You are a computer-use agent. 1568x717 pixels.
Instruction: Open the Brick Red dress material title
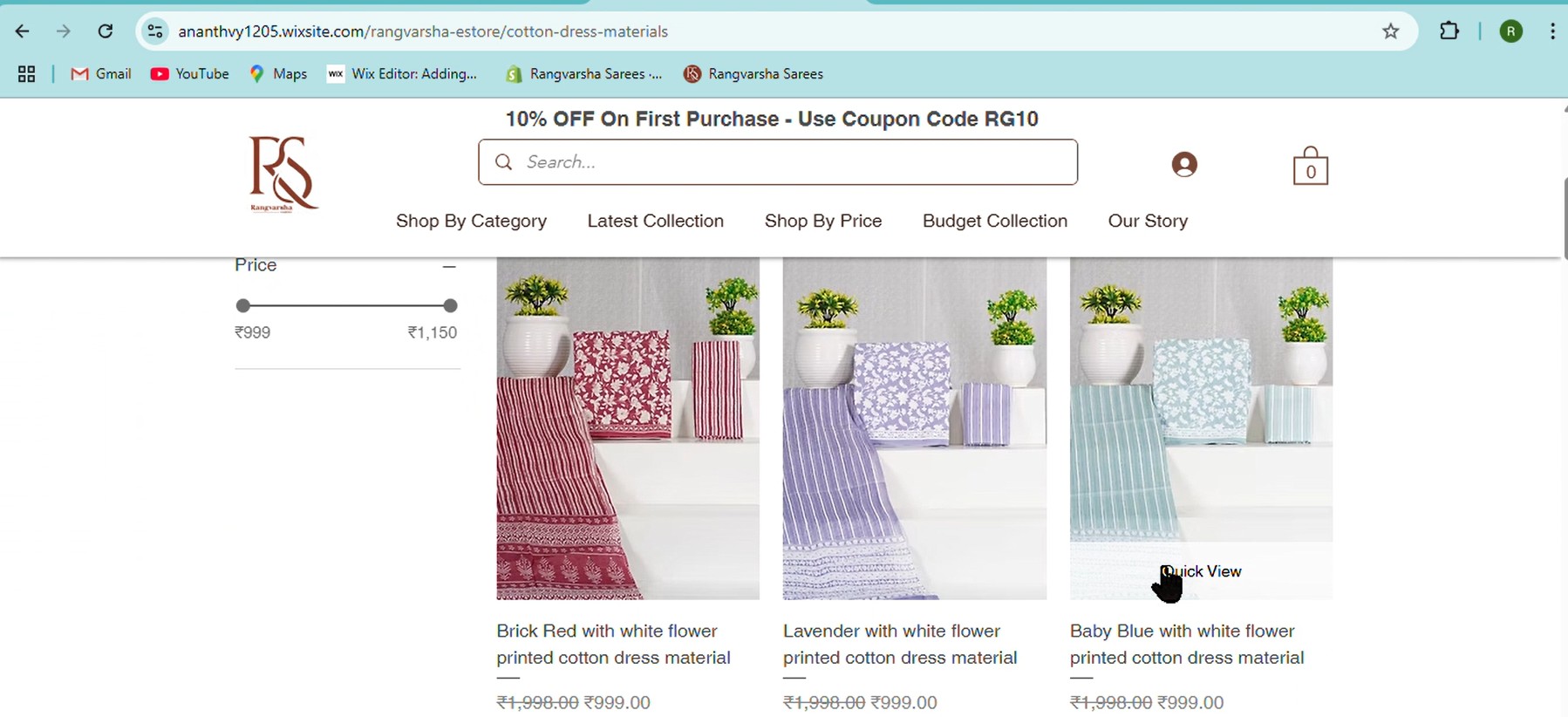coord(613,644)
